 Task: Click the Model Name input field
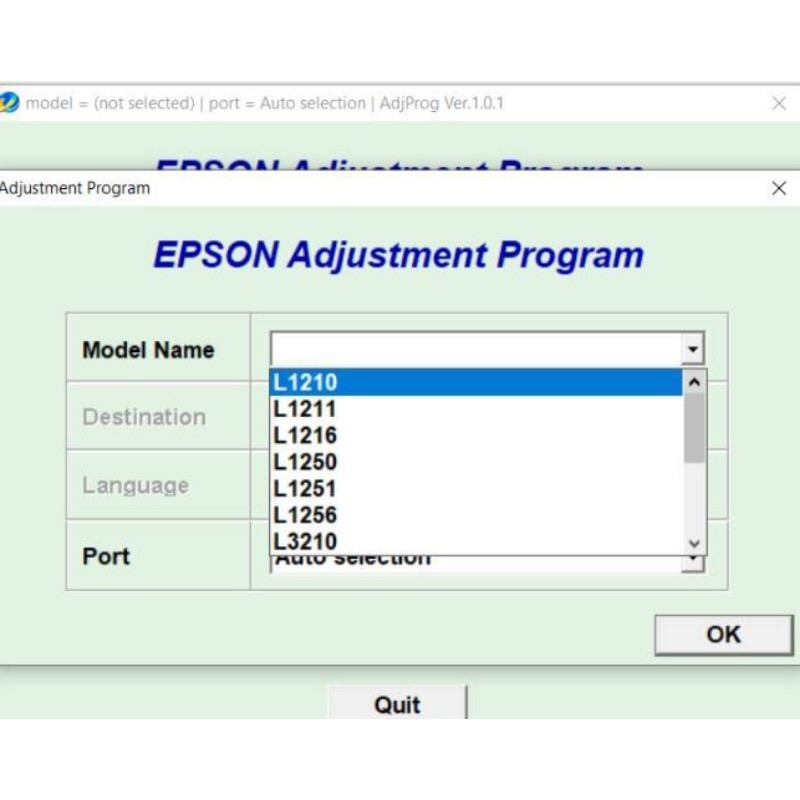pos(476,349)
